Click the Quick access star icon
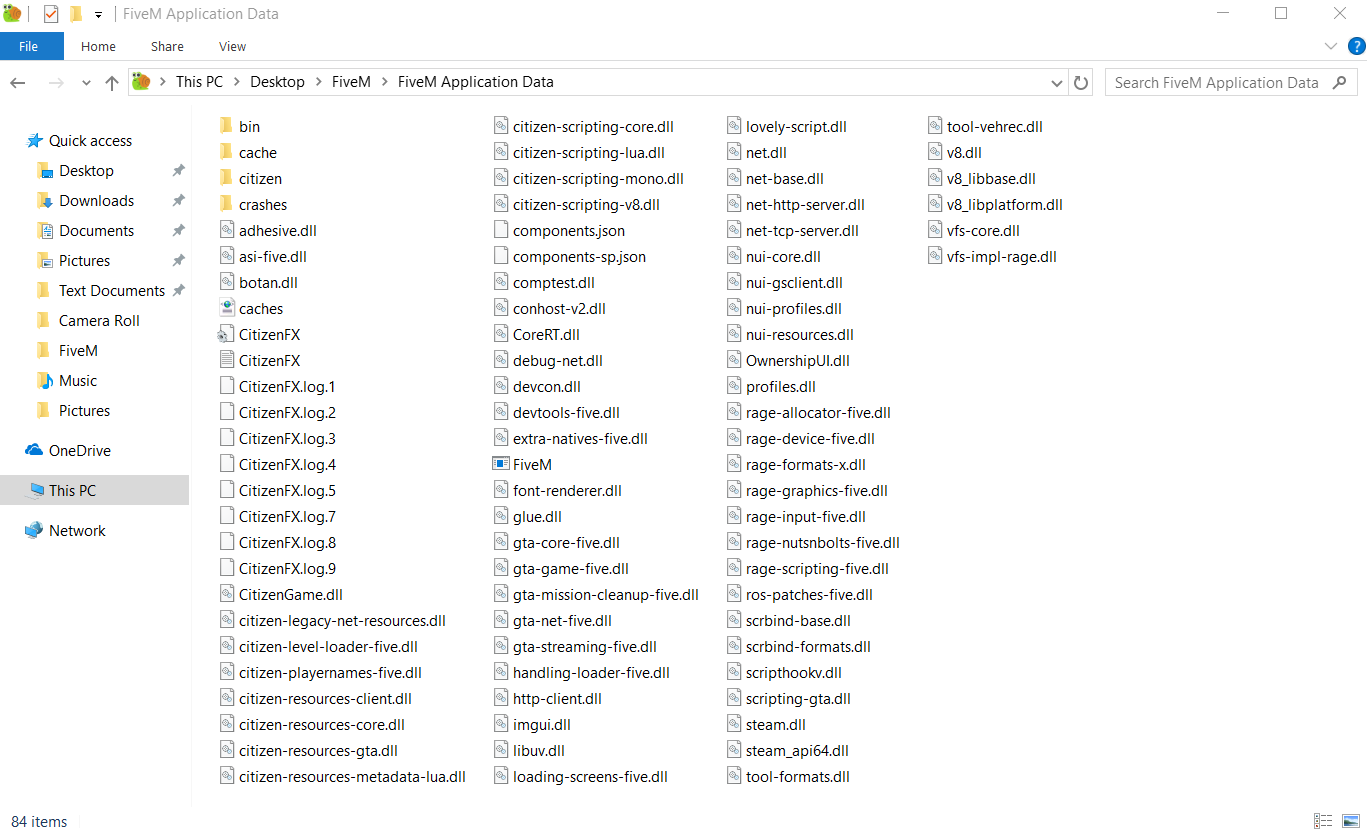 pyautogui.click(x=34, y=140)
